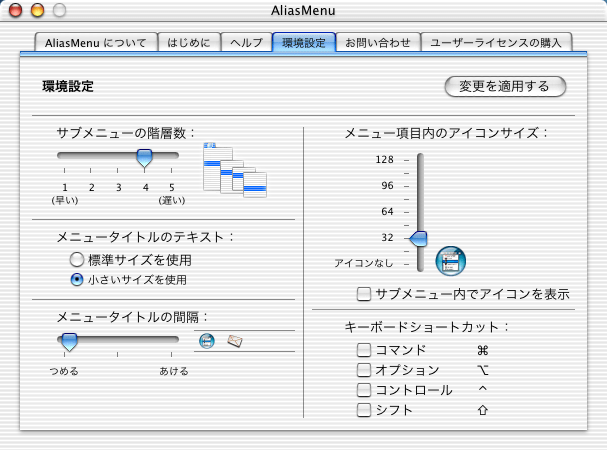This screenshot has height=450, width=607.
Task: Select 標準サイズを使用 radio button
Action: pos(77,259)
